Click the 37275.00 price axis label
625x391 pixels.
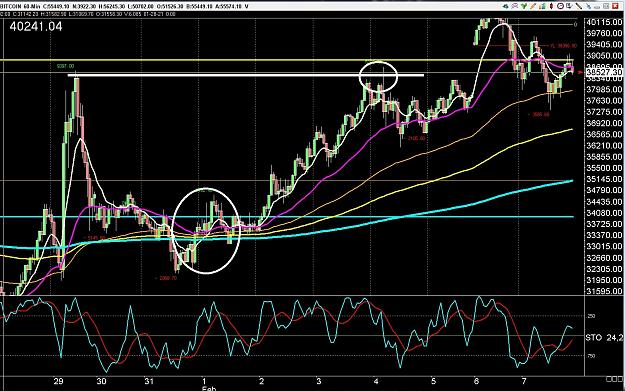604,112
